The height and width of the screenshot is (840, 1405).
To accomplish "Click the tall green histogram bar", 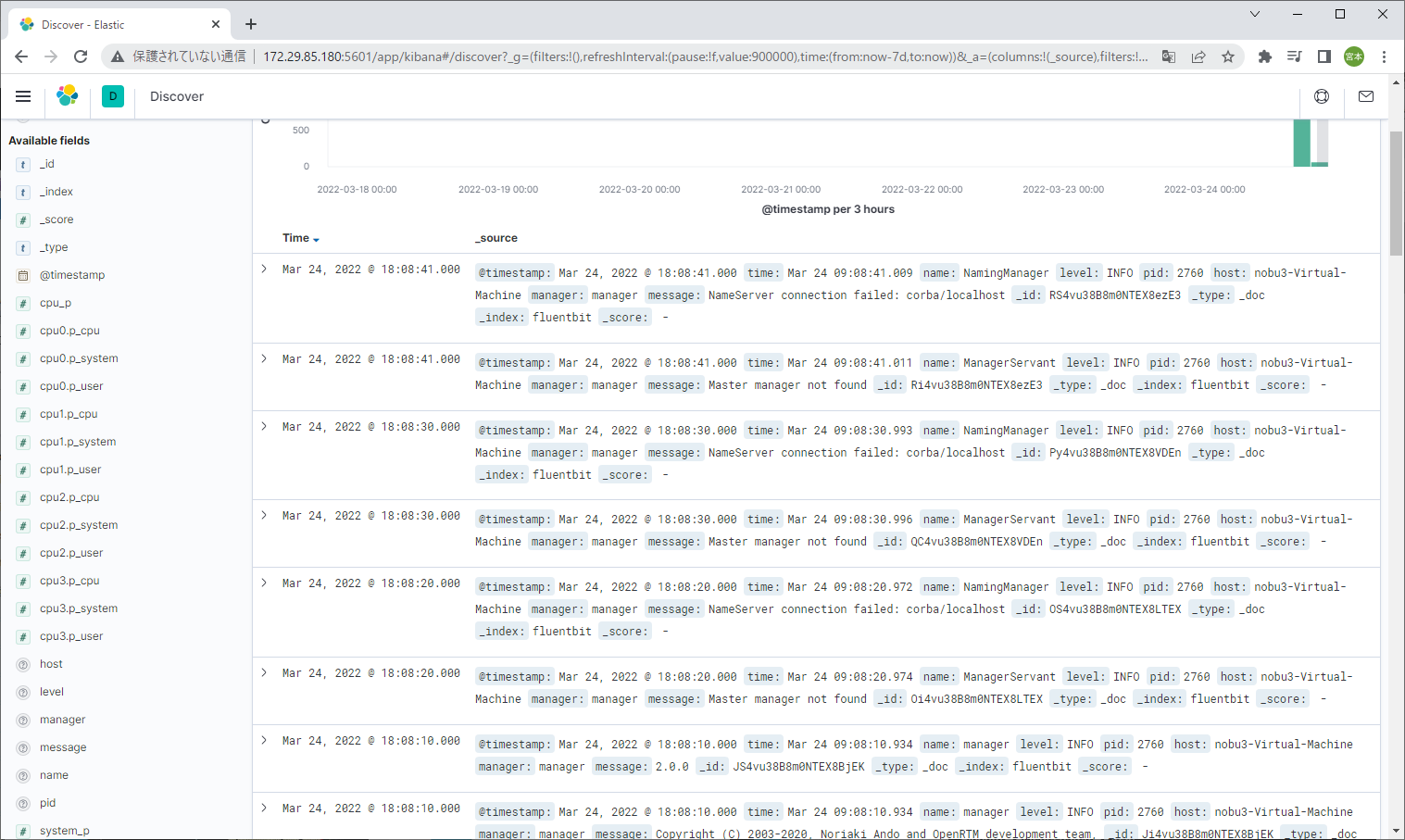I will 1301,143.
